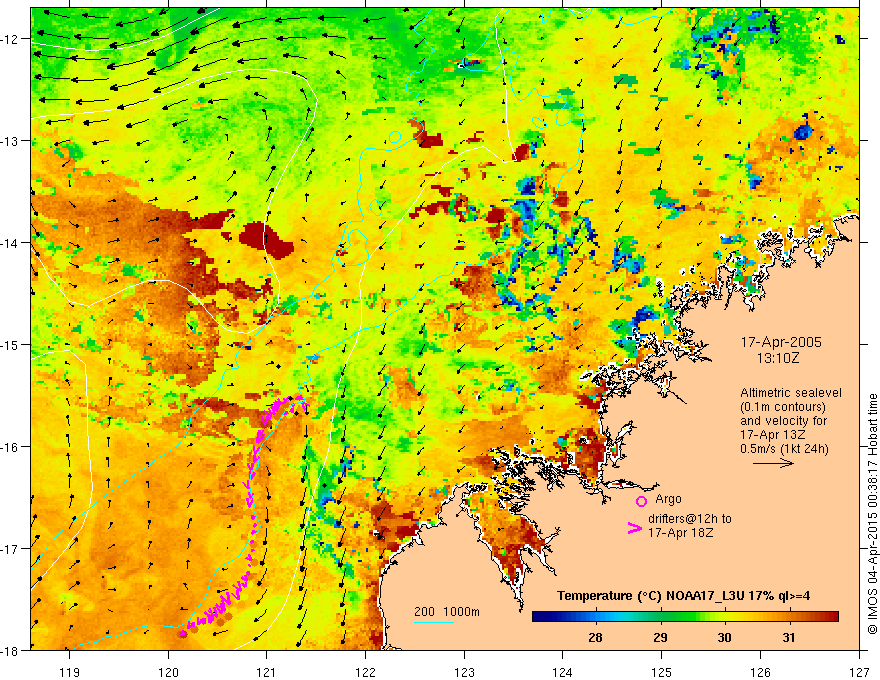Click the magenta drifter arrowhead legend symbol

point(634,528)
